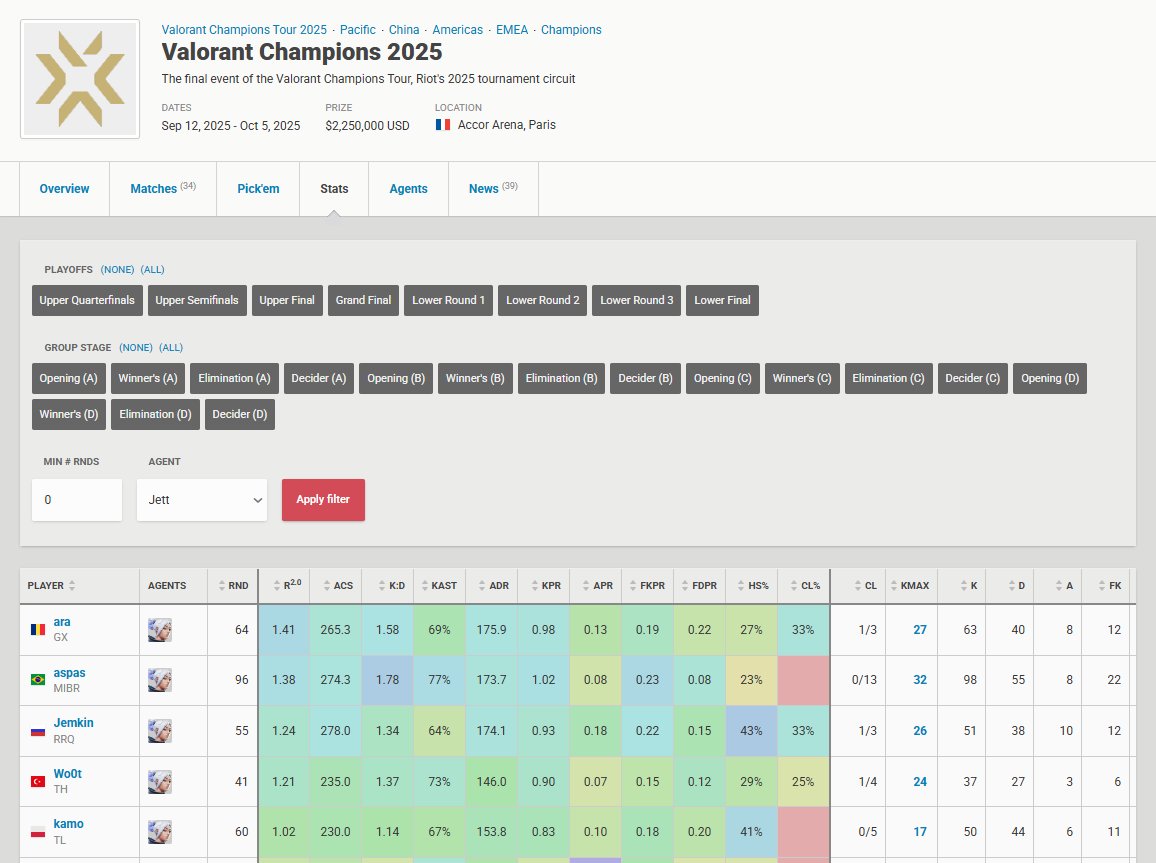Click Polish flag next to kamo

[x=38, y=832]
